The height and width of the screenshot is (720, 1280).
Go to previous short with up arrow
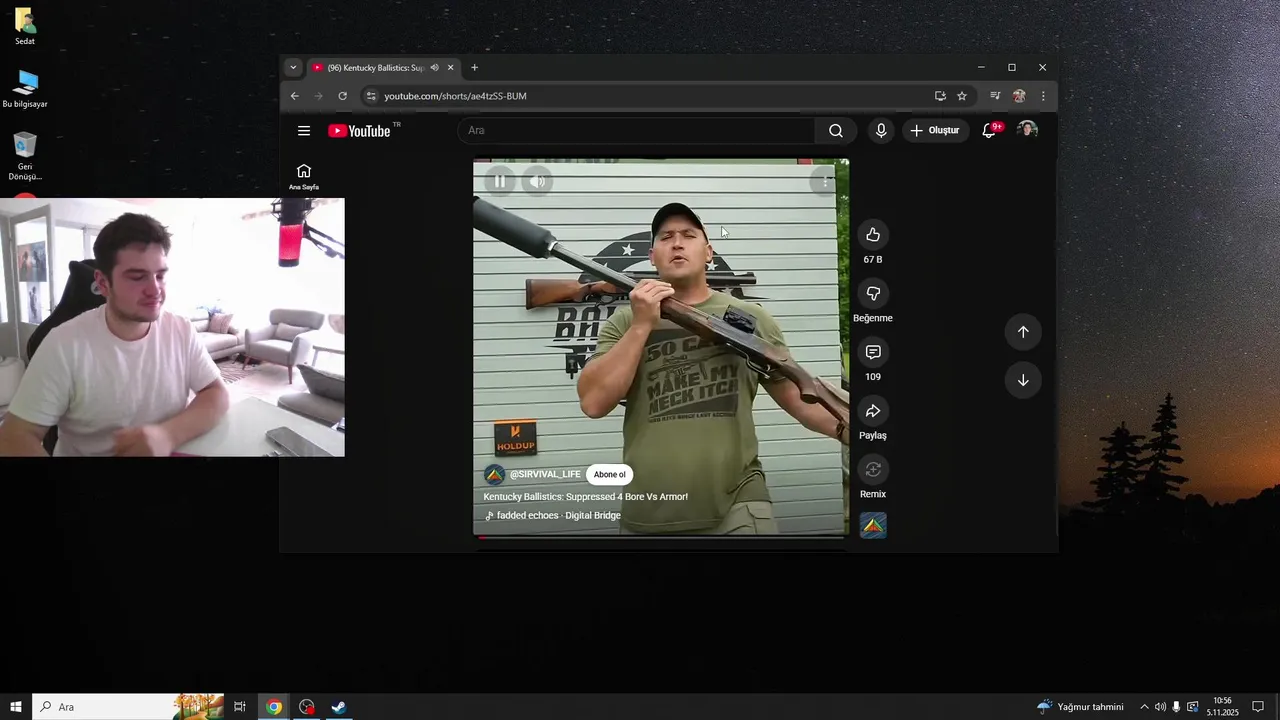(1023, 332)
